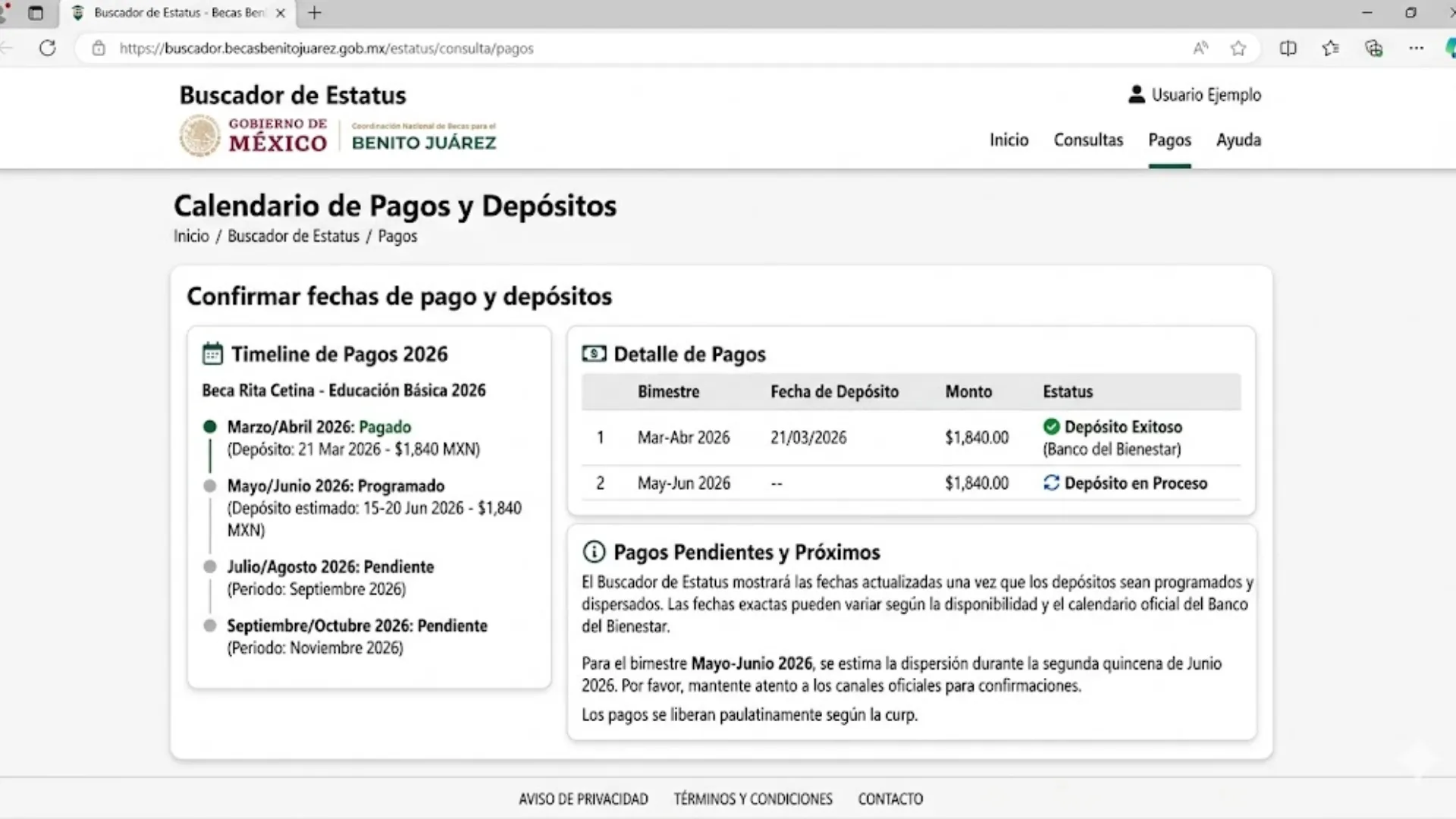Click the Depósito Exitoso status text
This screenshot has height=819, width=1456.
1123,427
